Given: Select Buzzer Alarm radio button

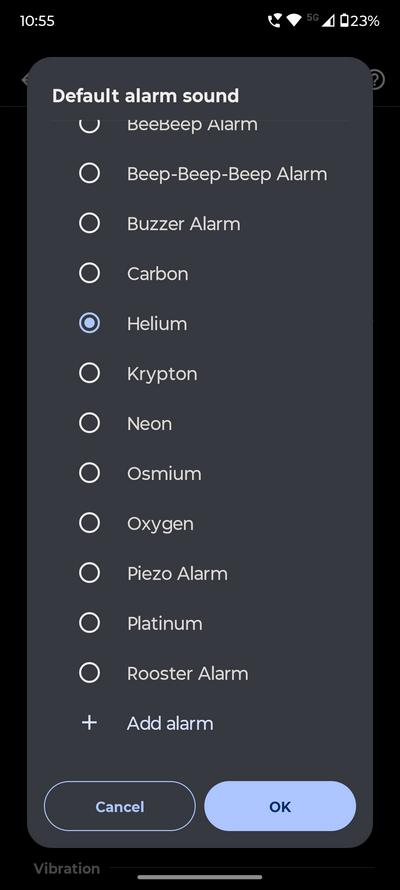Looking at the screenshot, I should pyautogui.click(x=89, y=223).
